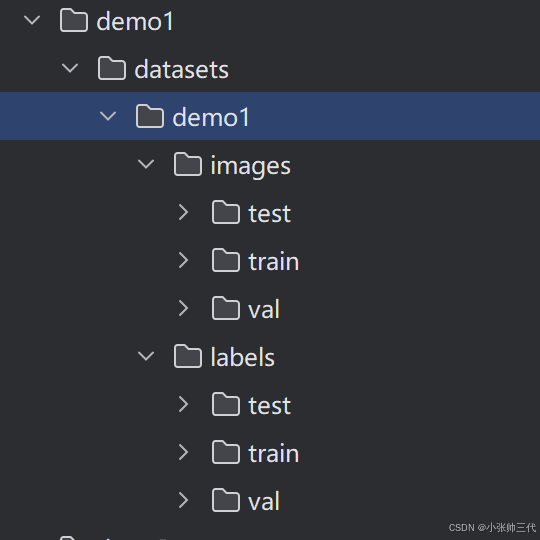Collapse the selected demo1 subfolder chevron

(108, 116)
